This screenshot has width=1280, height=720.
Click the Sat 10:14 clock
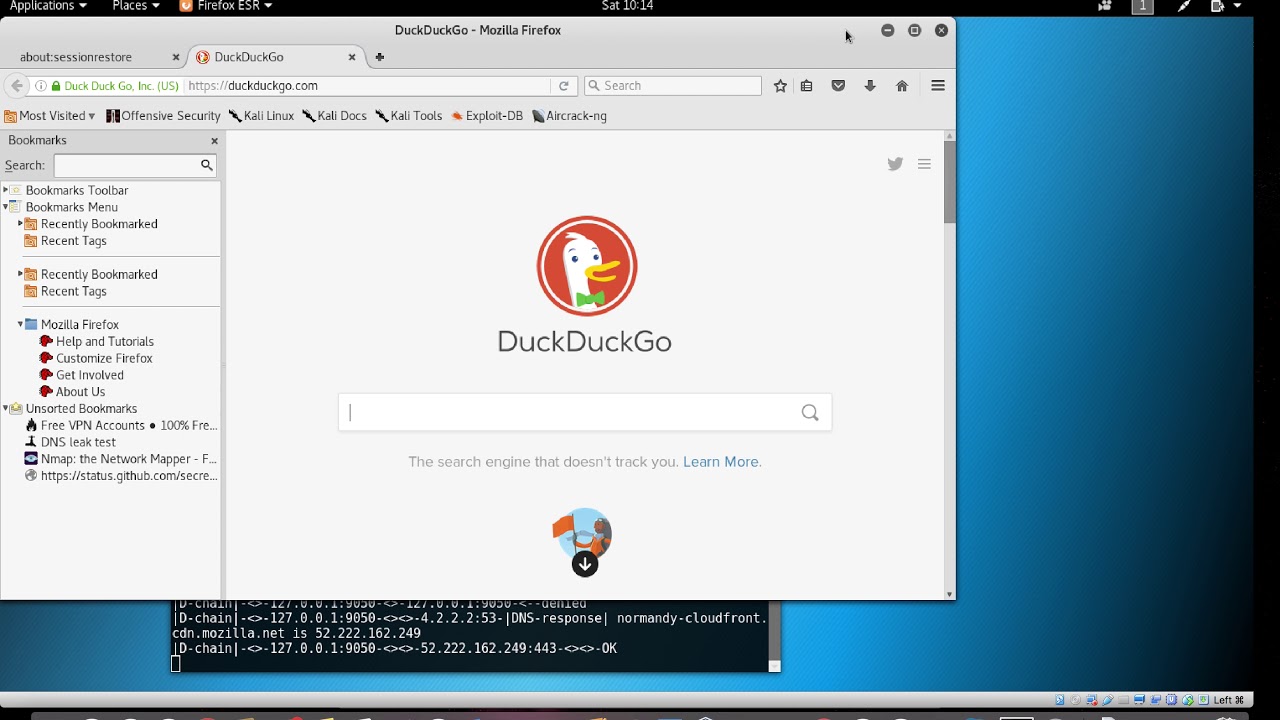pos(628,6)
